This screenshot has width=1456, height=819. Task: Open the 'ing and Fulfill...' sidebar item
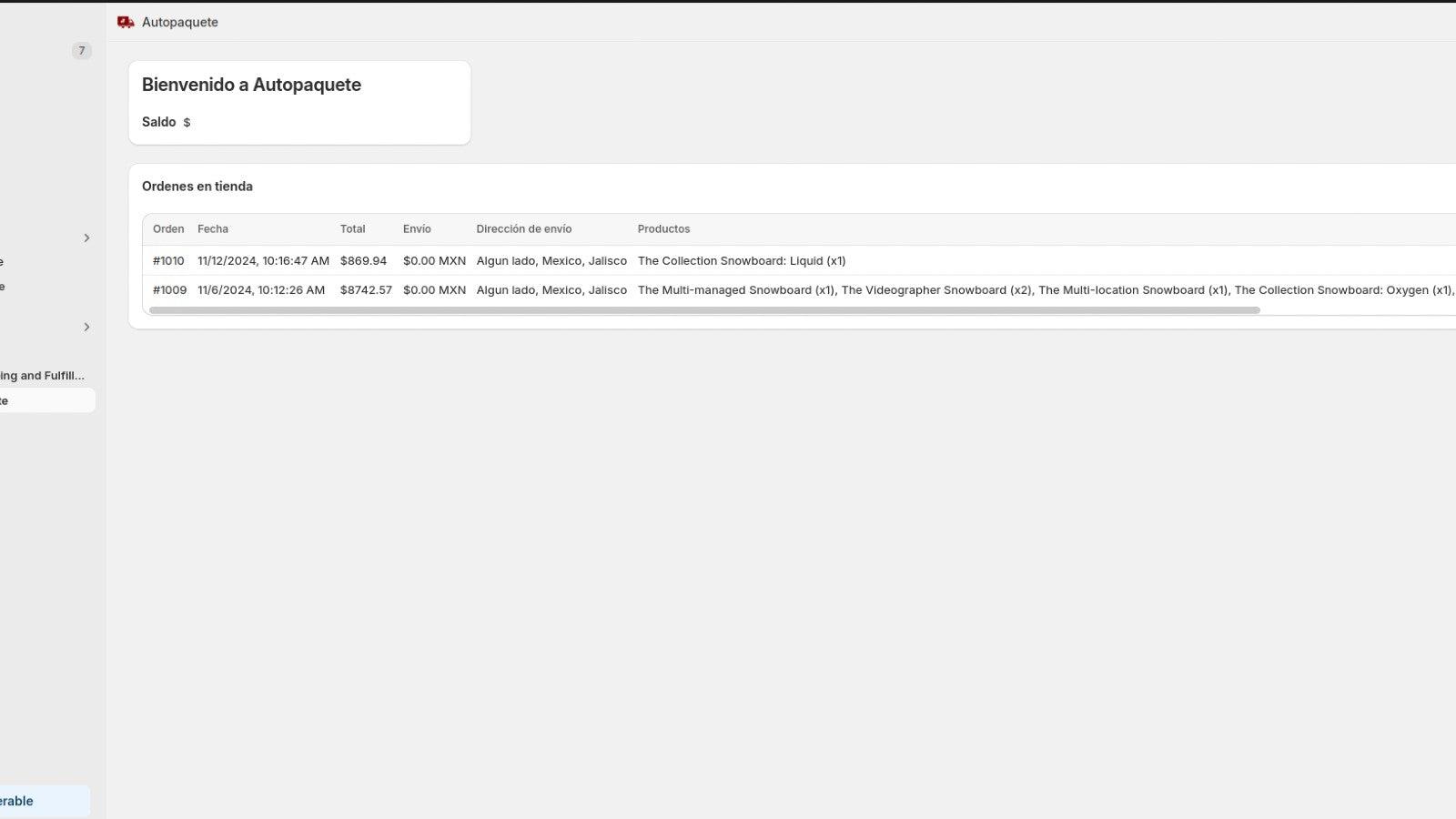[42, 376]
